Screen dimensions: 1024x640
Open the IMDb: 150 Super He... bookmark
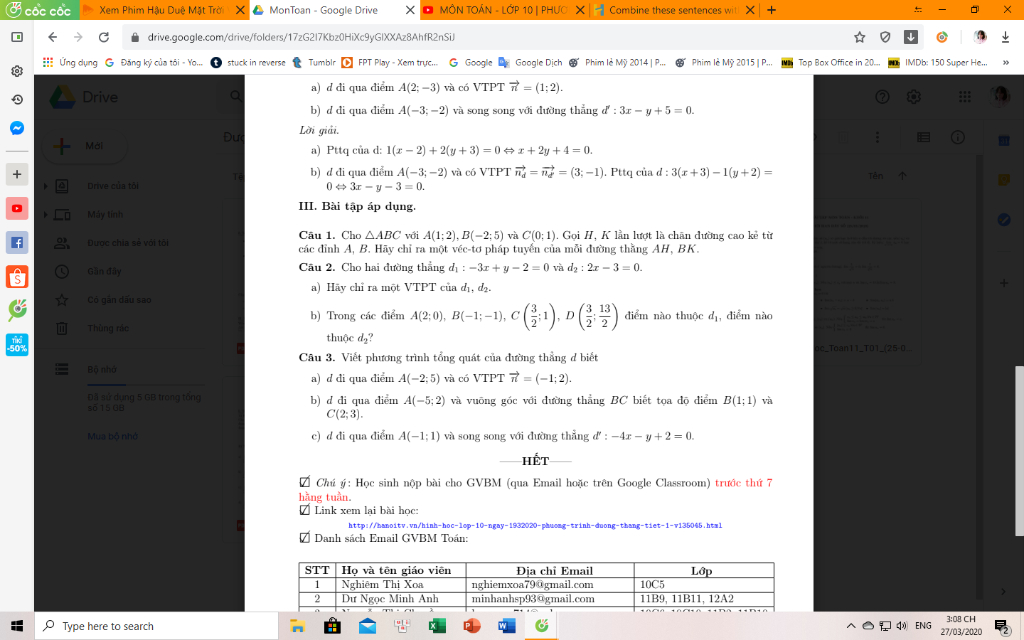(x=938, y=63)
